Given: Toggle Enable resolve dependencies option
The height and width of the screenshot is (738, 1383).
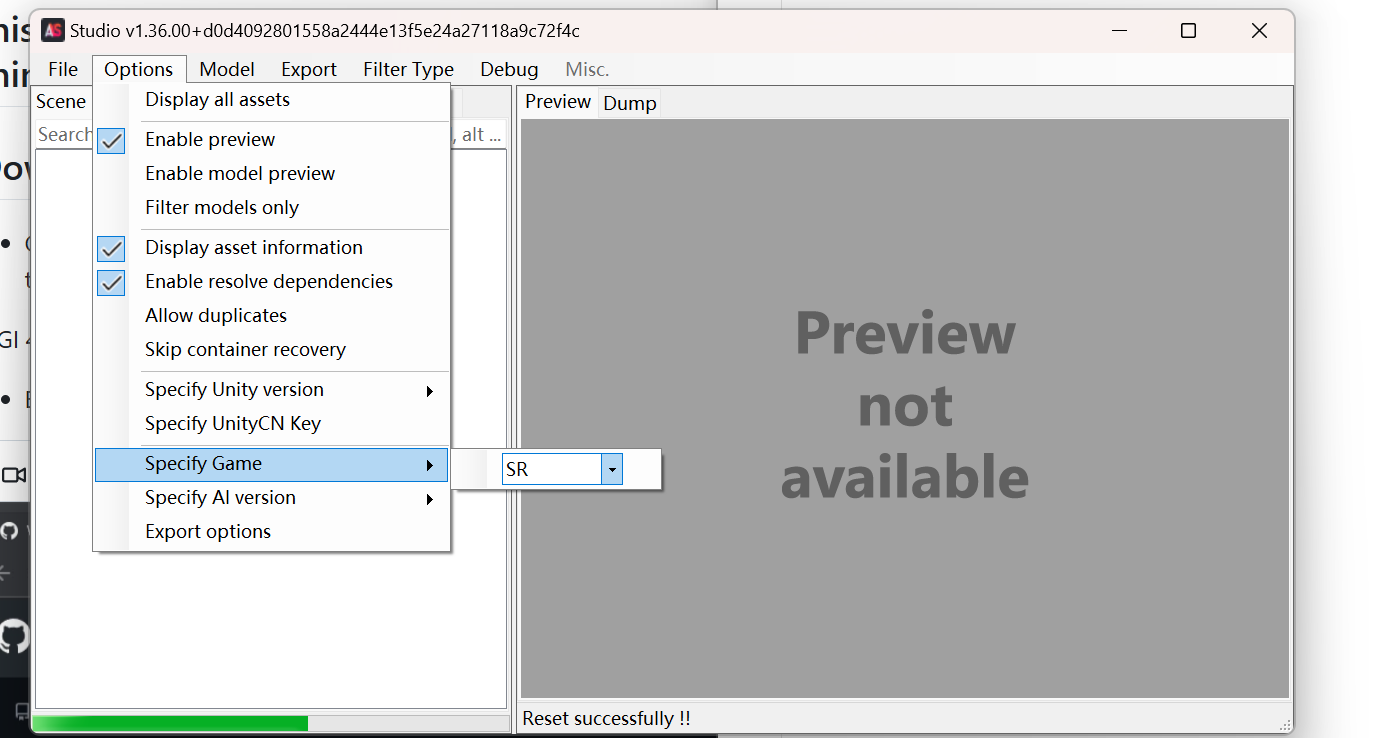Looking at the screenshot, I should [112, 282].
